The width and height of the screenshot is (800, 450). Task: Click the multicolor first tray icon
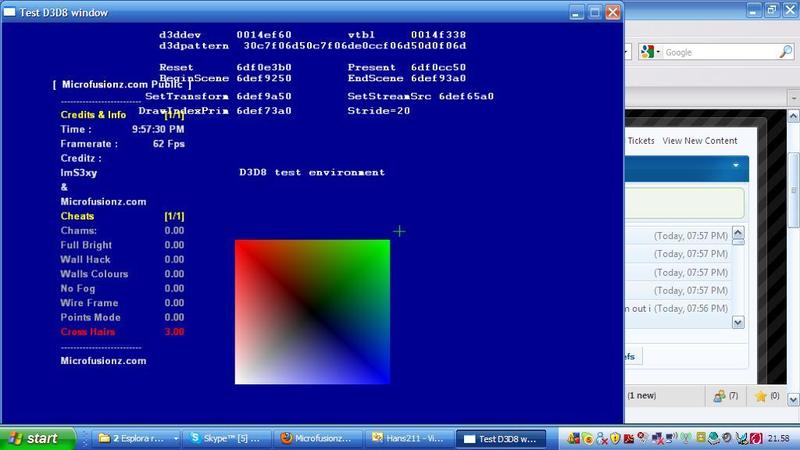point(573,438)
